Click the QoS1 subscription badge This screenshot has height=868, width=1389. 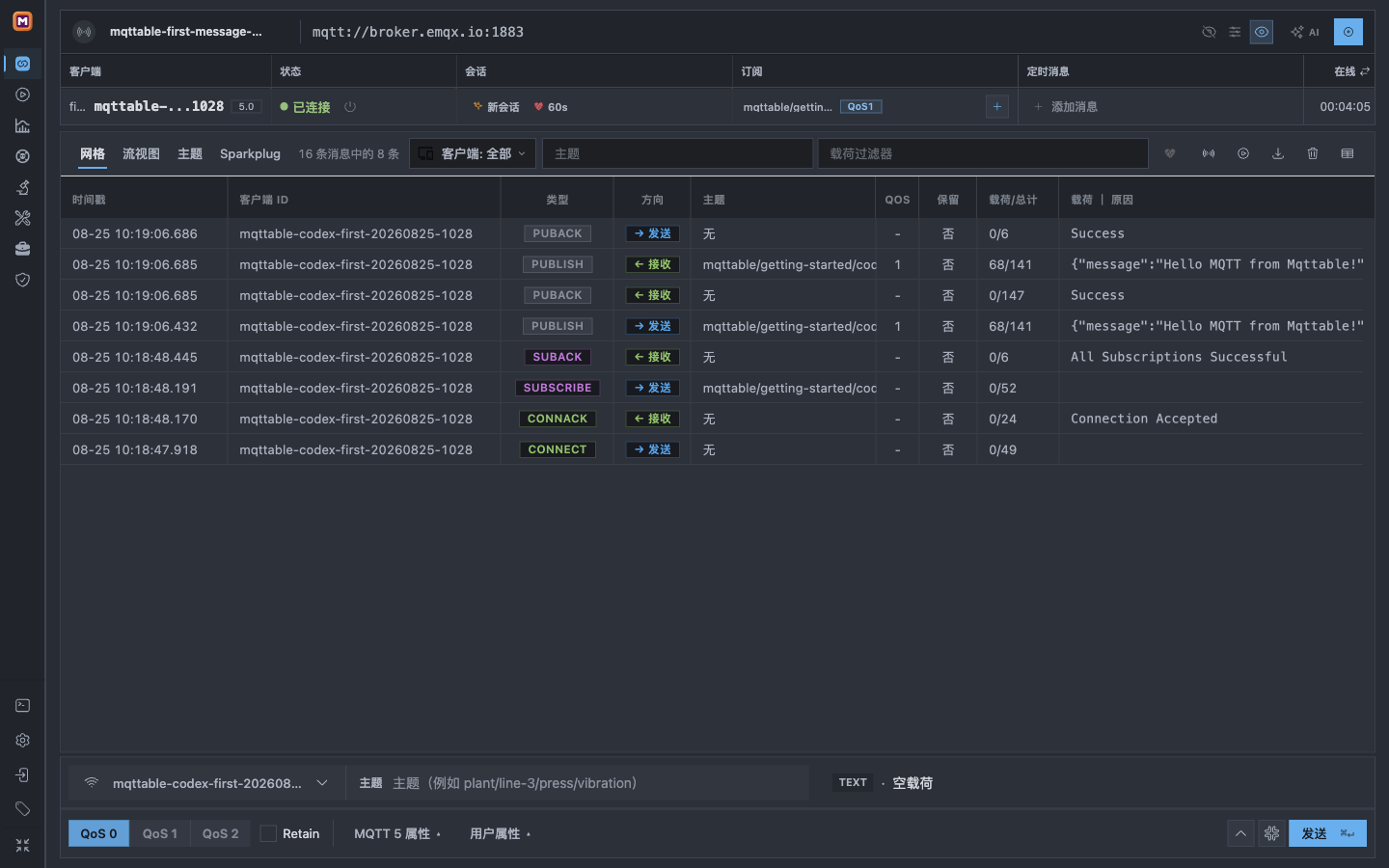click(x=860, y=107)
